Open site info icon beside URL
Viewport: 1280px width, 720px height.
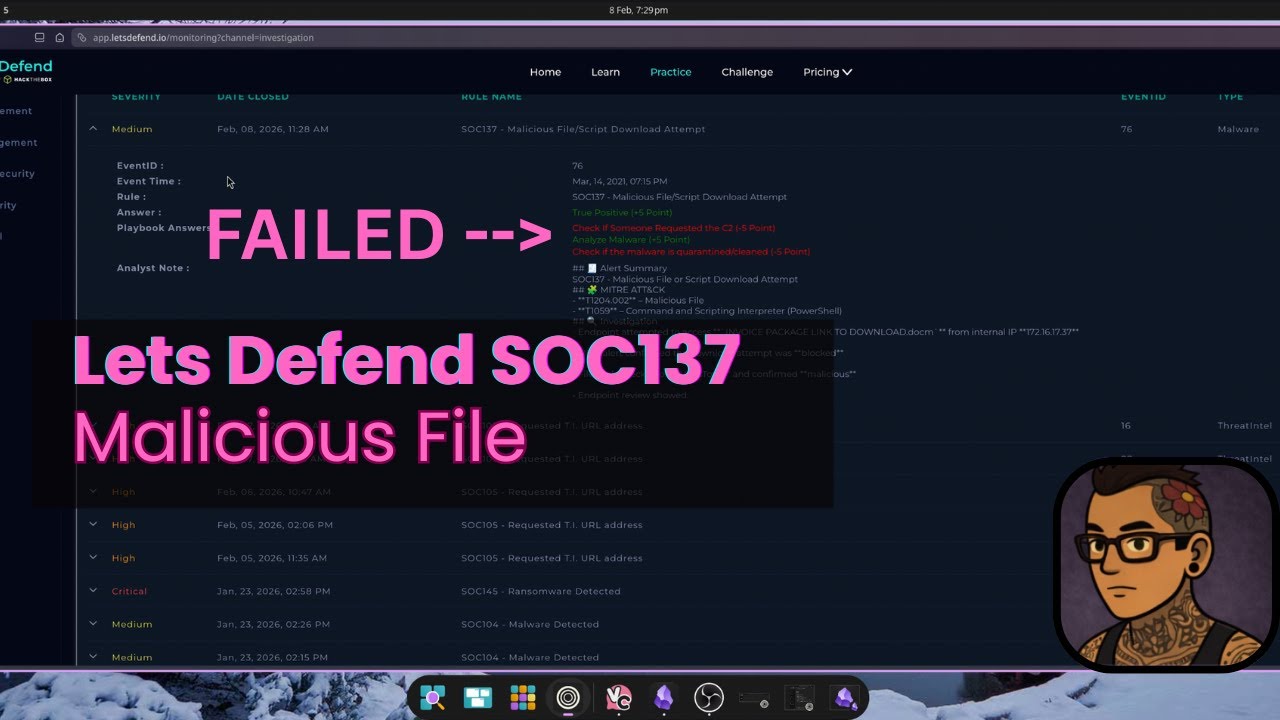[x=82, y=37]
